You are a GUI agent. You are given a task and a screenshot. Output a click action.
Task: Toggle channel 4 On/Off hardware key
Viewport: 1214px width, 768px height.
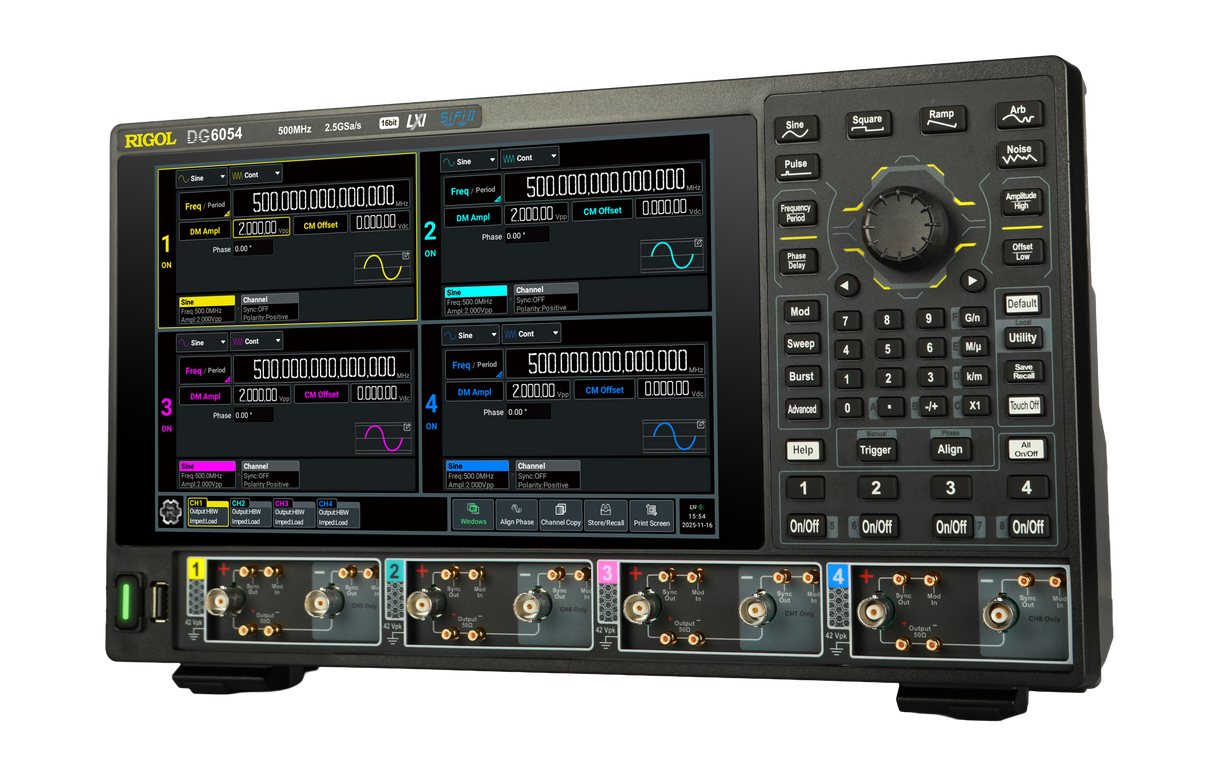tap(1027, 526)
